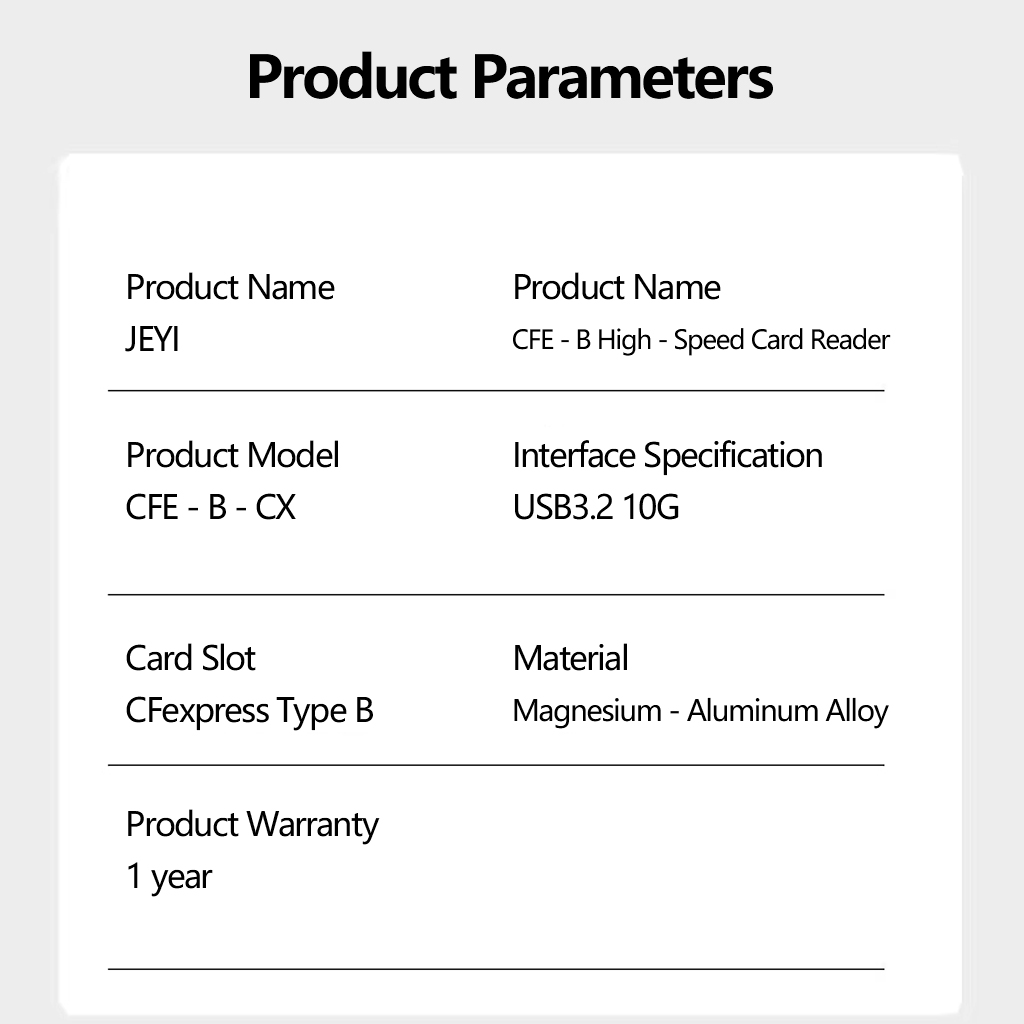
Task: Click the Product Name label above the card reader description
Action: point(616,288)
